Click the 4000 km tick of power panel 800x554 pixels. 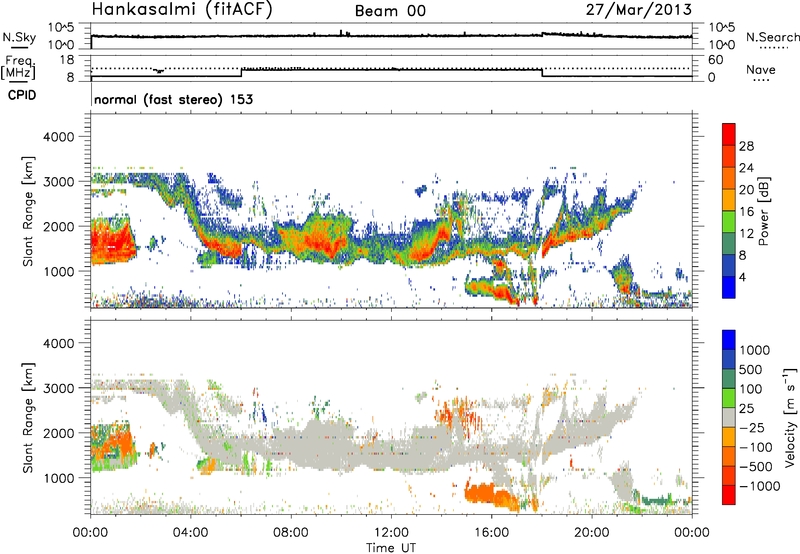(58, 137)
